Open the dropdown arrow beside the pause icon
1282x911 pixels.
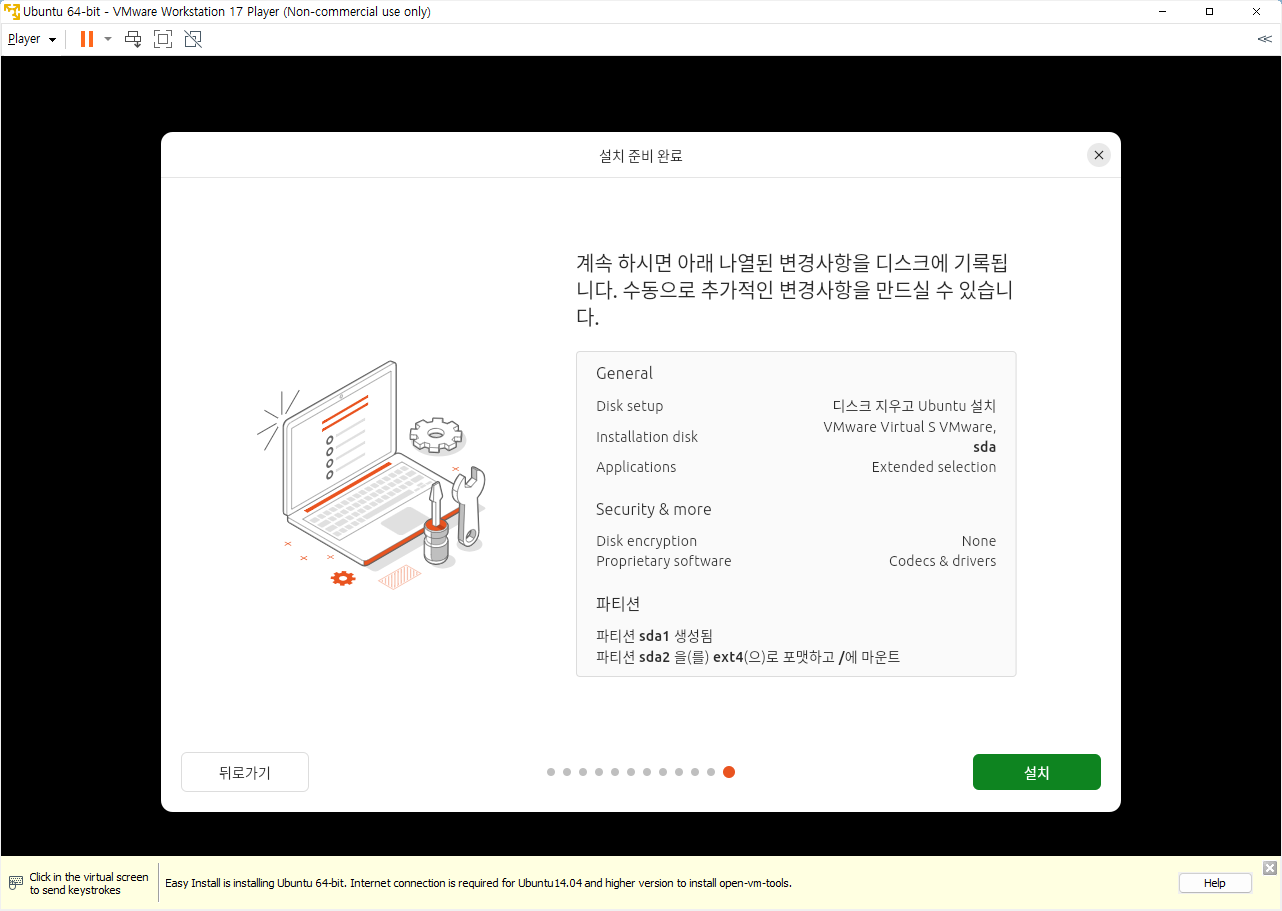tap(108, 39)
